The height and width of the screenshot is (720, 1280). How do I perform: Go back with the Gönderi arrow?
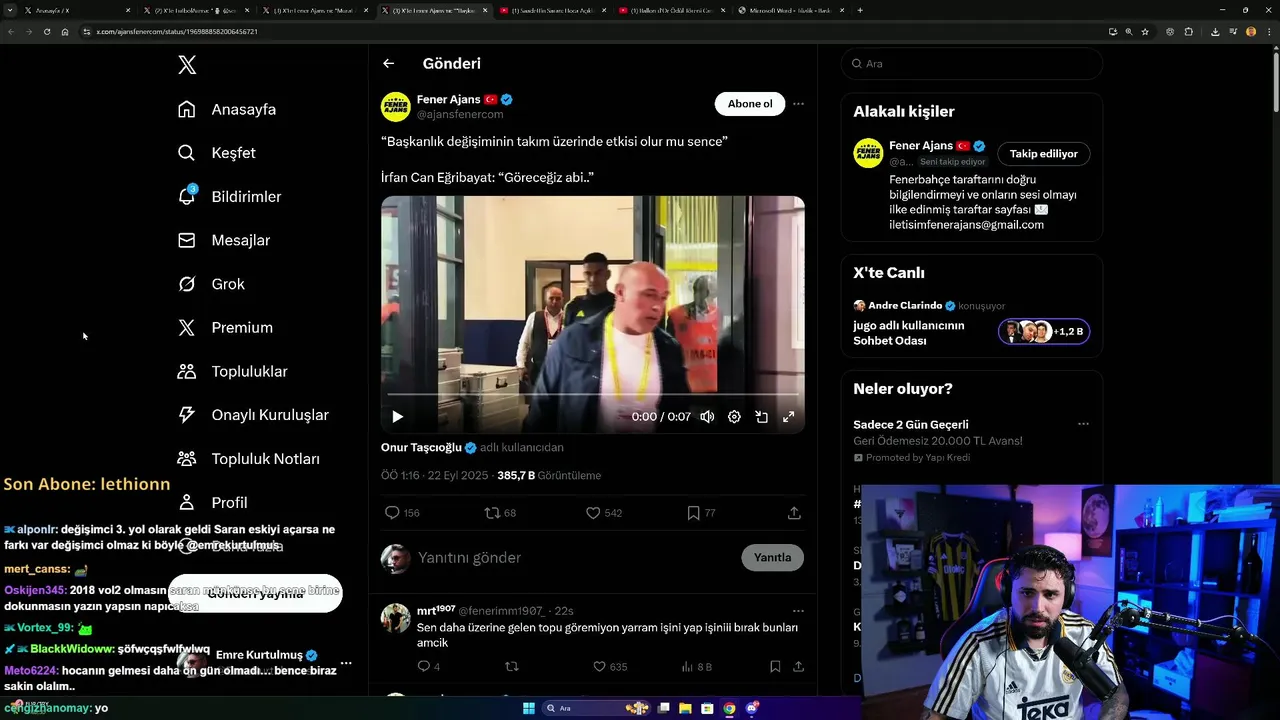coord(389,63)
